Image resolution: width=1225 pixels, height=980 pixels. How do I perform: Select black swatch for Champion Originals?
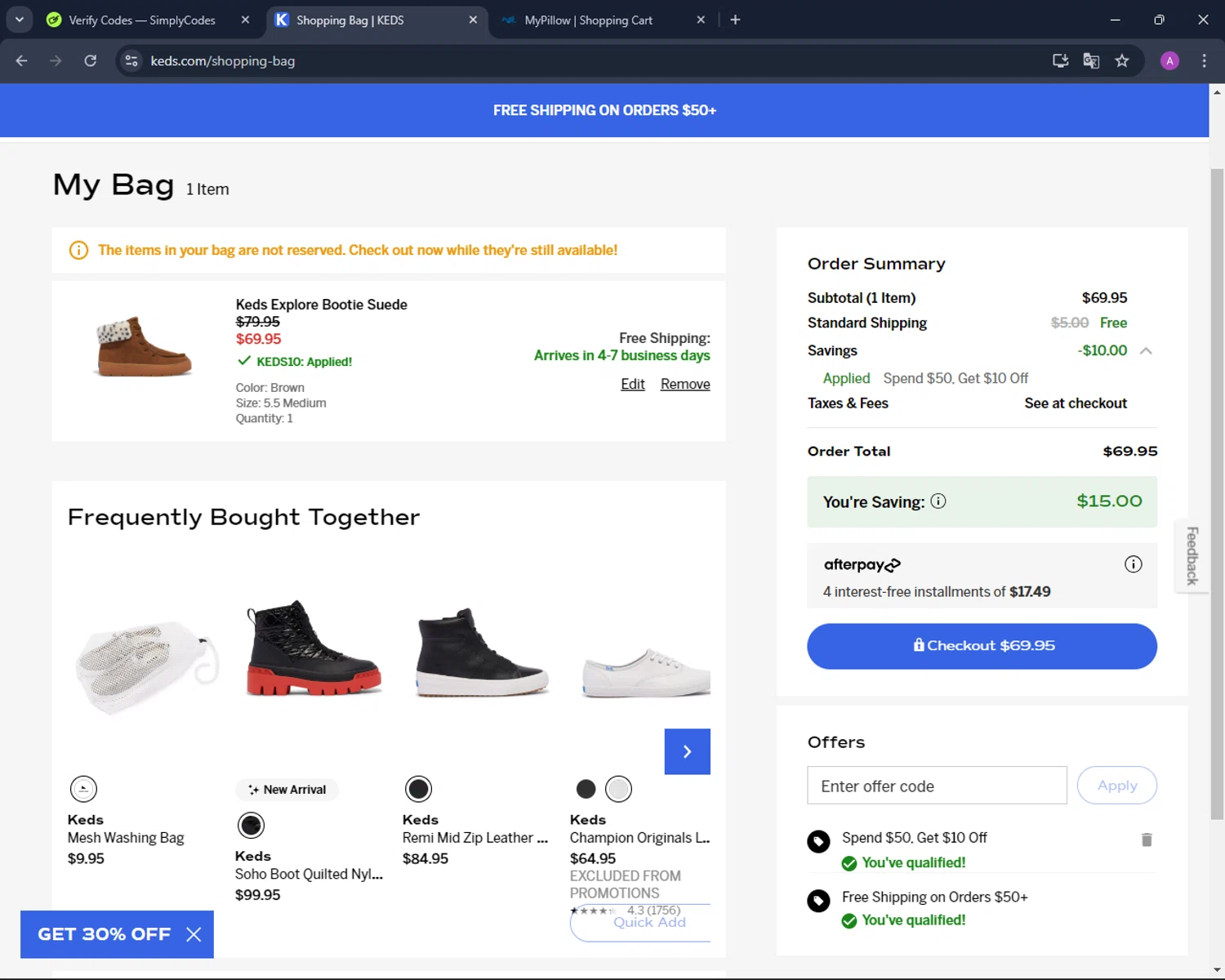[586, 789]
